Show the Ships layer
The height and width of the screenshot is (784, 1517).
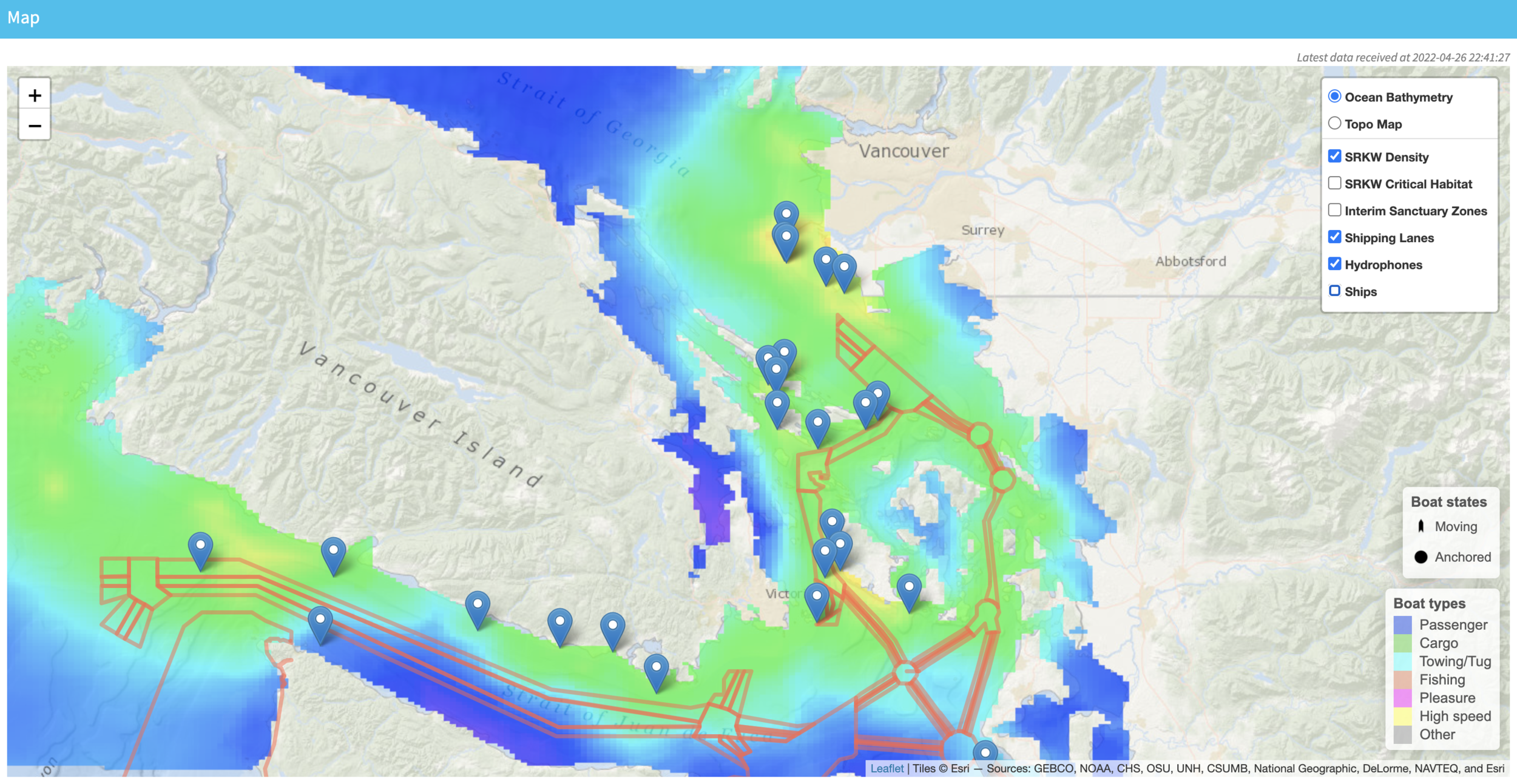[1334, 291]
